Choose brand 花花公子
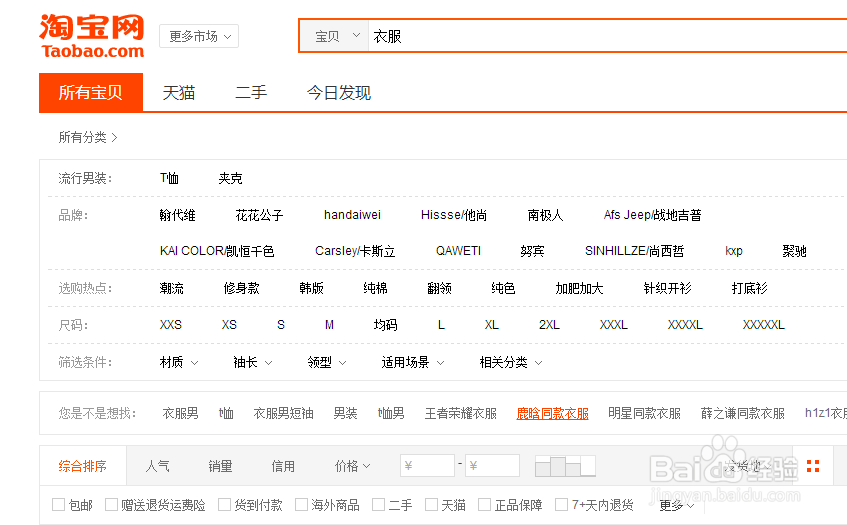 (x=259, y=215)
